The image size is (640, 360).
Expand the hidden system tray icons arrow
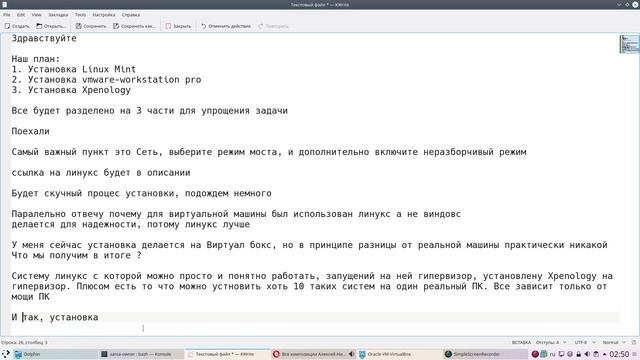coord(604,354)
